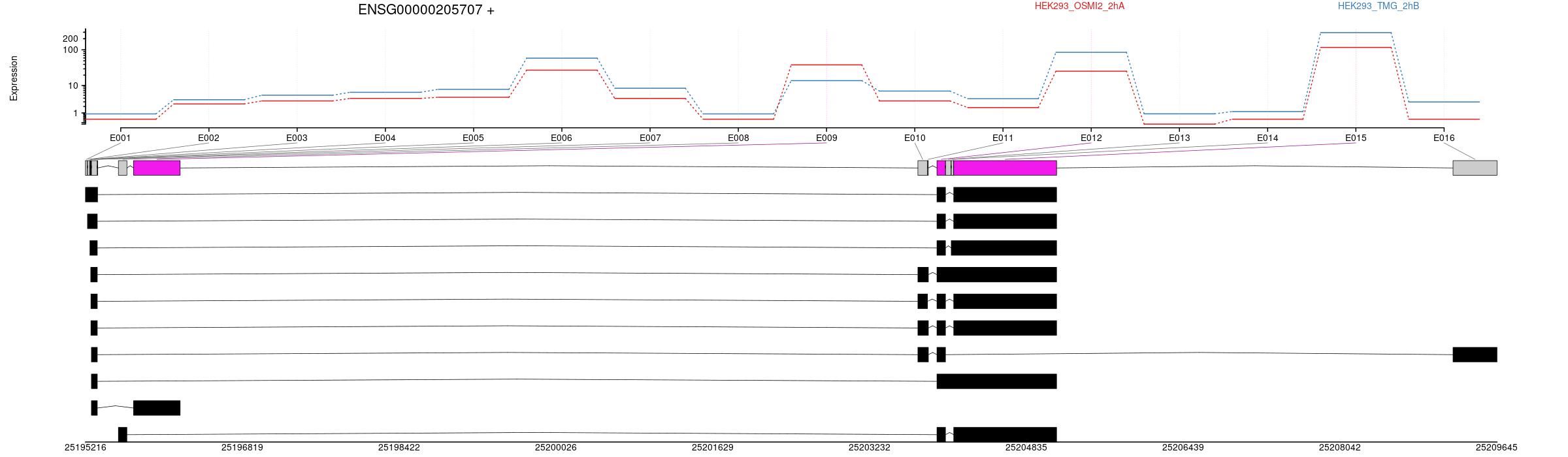
Task: Select exon label E001
Action: [x=120, y=138]
